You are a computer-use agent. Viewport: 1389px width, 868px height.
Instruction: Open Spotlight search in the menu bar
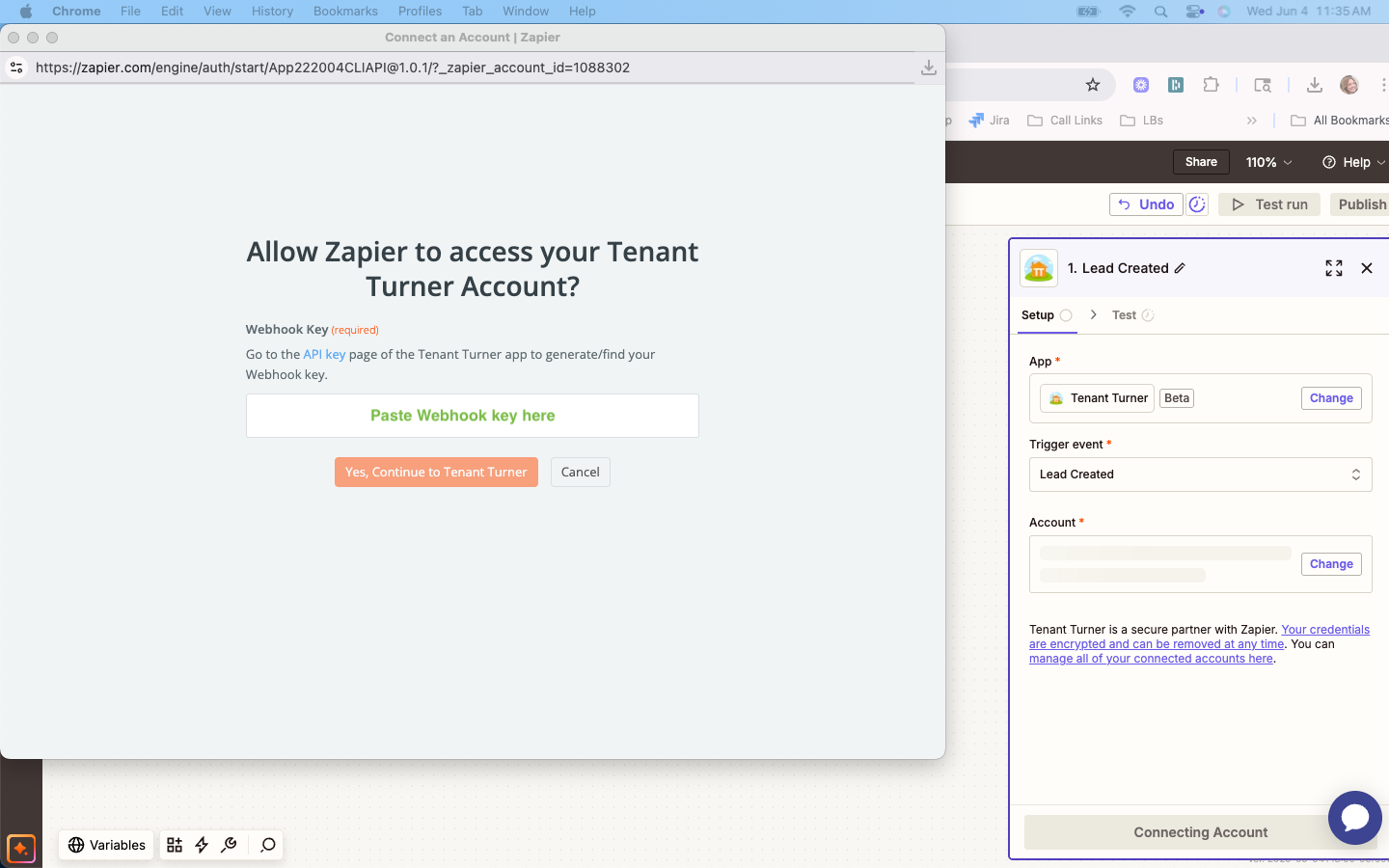[x=1160, y=12]
